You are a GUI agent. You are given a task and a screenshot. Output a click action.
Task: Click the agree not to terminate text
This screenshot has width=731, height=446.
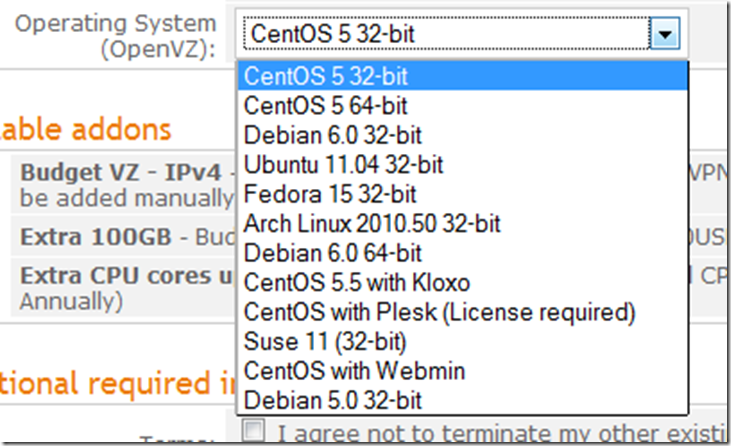tap(503, 433)
